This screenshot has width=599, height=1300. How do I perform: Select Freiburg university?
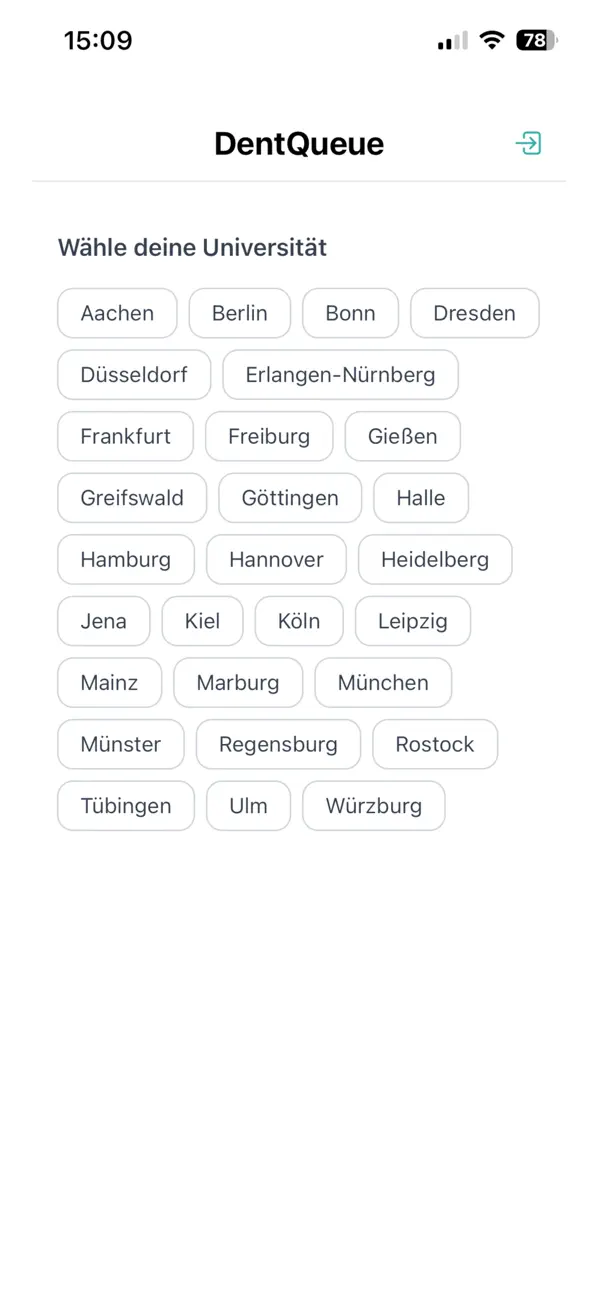coord(269,436)
